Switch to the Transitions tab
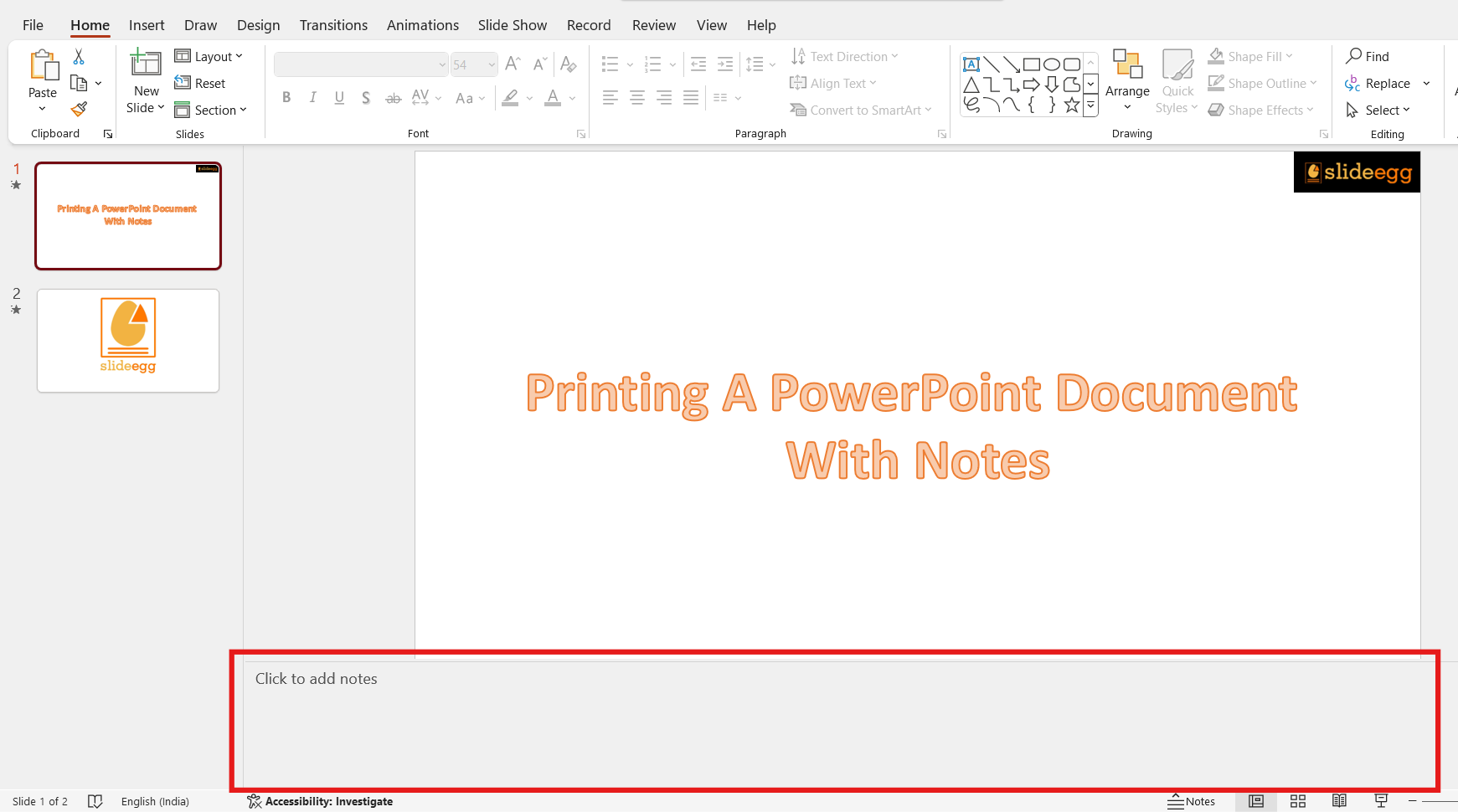The image size is (1458, 812). [x=333, y=24]
